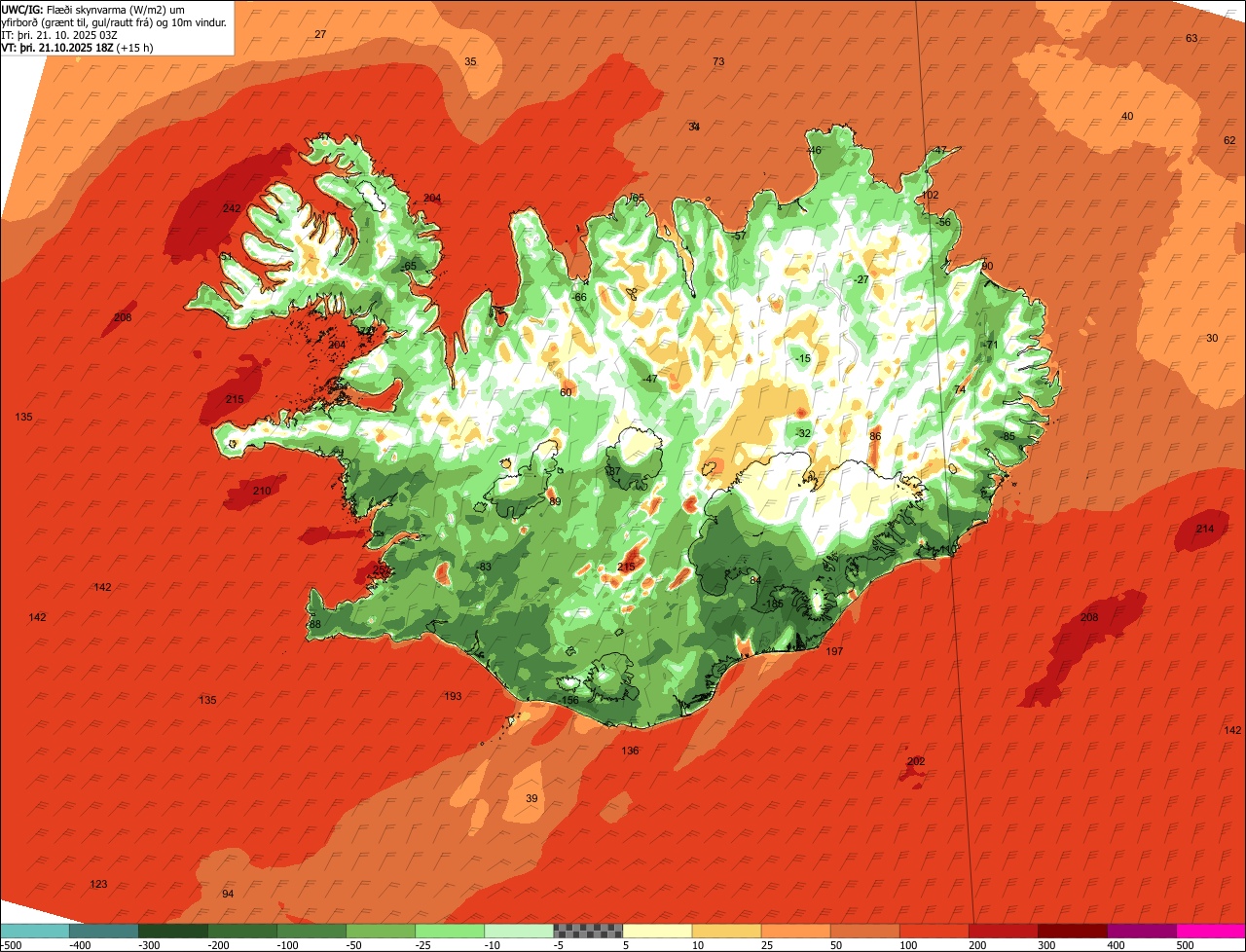
Task: Click the land value -185
Action: coord(774,604)
